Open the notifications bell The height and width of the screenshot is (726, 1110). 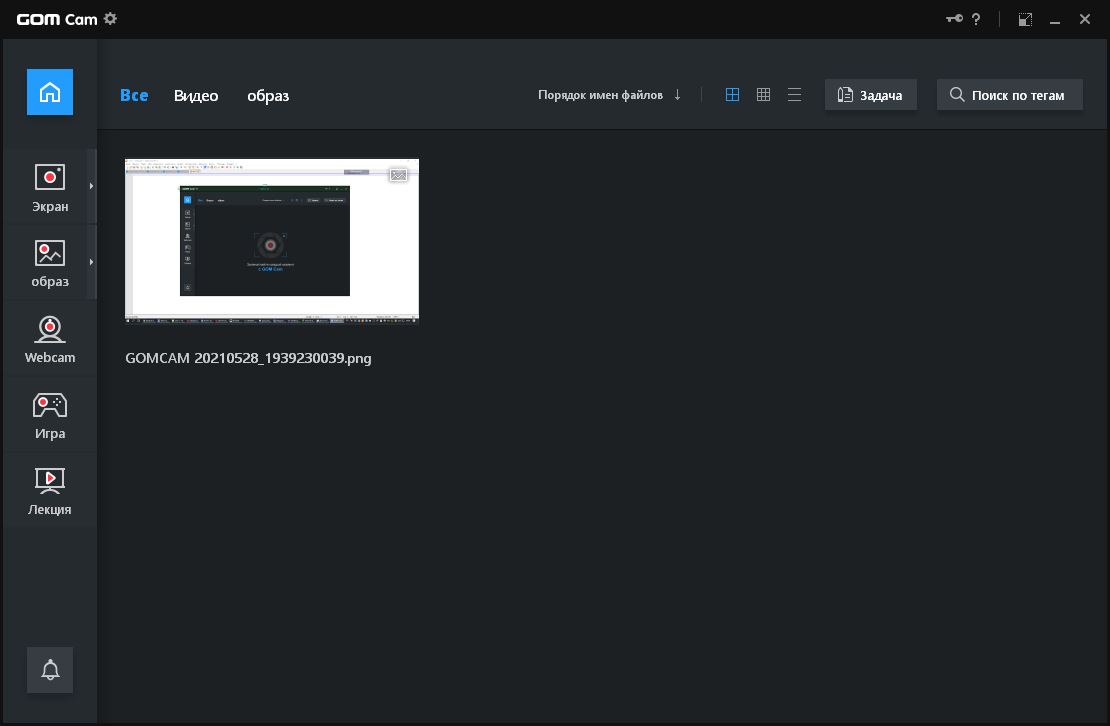point(50,669)
